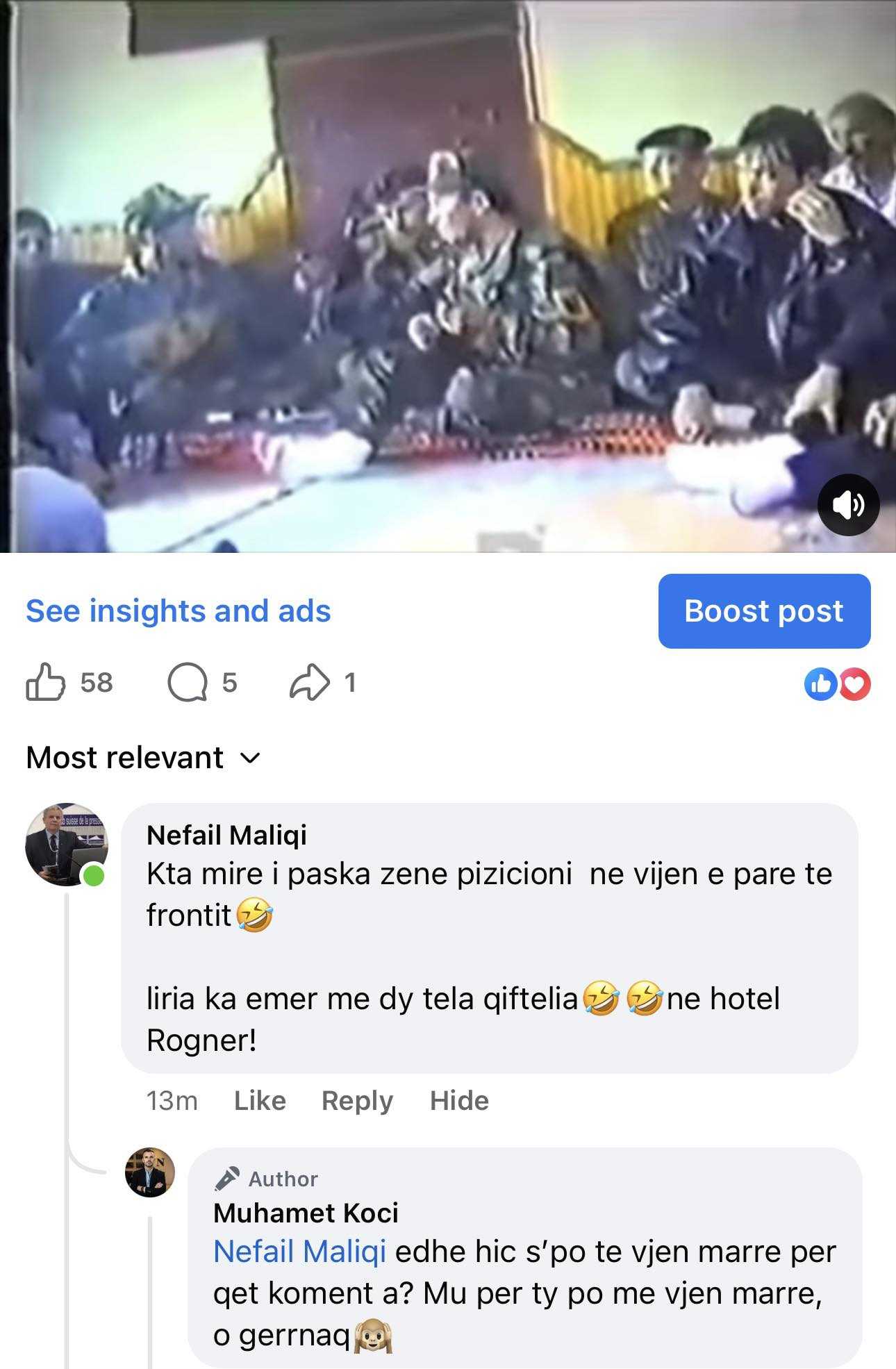Open See insights and ads
Screen dimensions: 896x1369
(x=179, y=611)
